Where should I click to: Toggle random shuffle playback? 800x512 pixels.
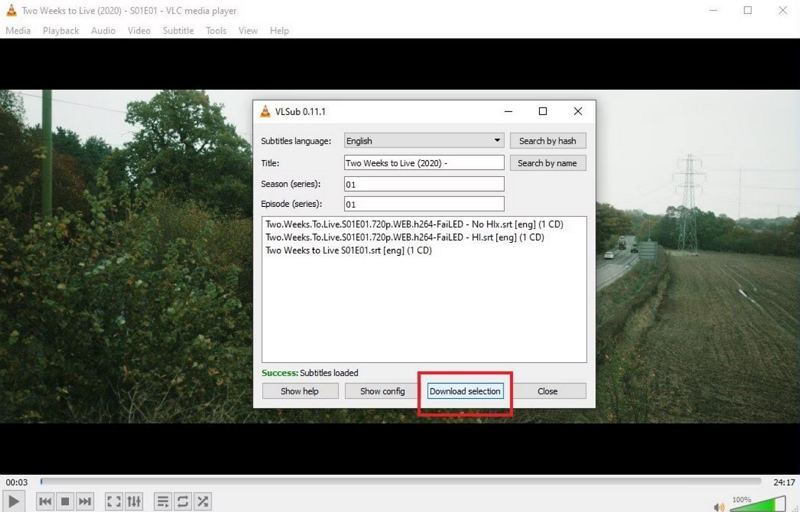coord(203,501)
